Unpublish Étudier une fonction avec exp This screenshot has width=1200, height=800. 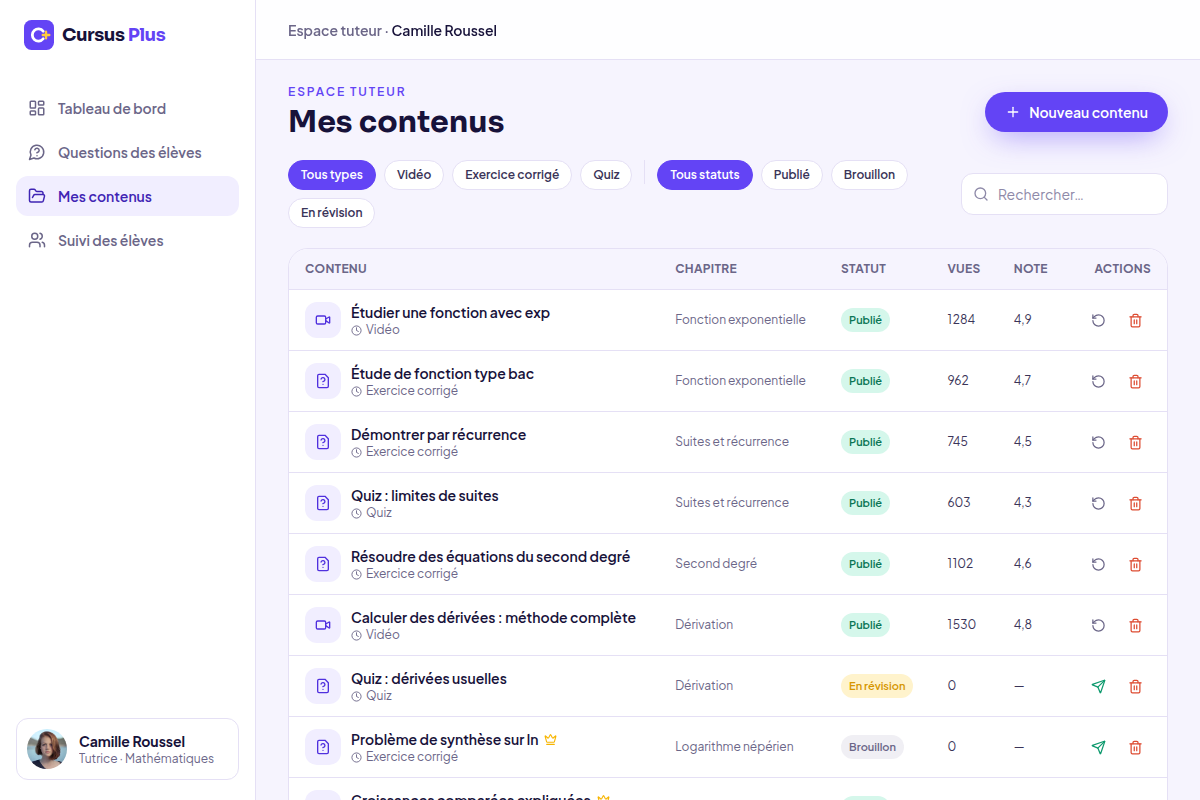(1098, 320)
